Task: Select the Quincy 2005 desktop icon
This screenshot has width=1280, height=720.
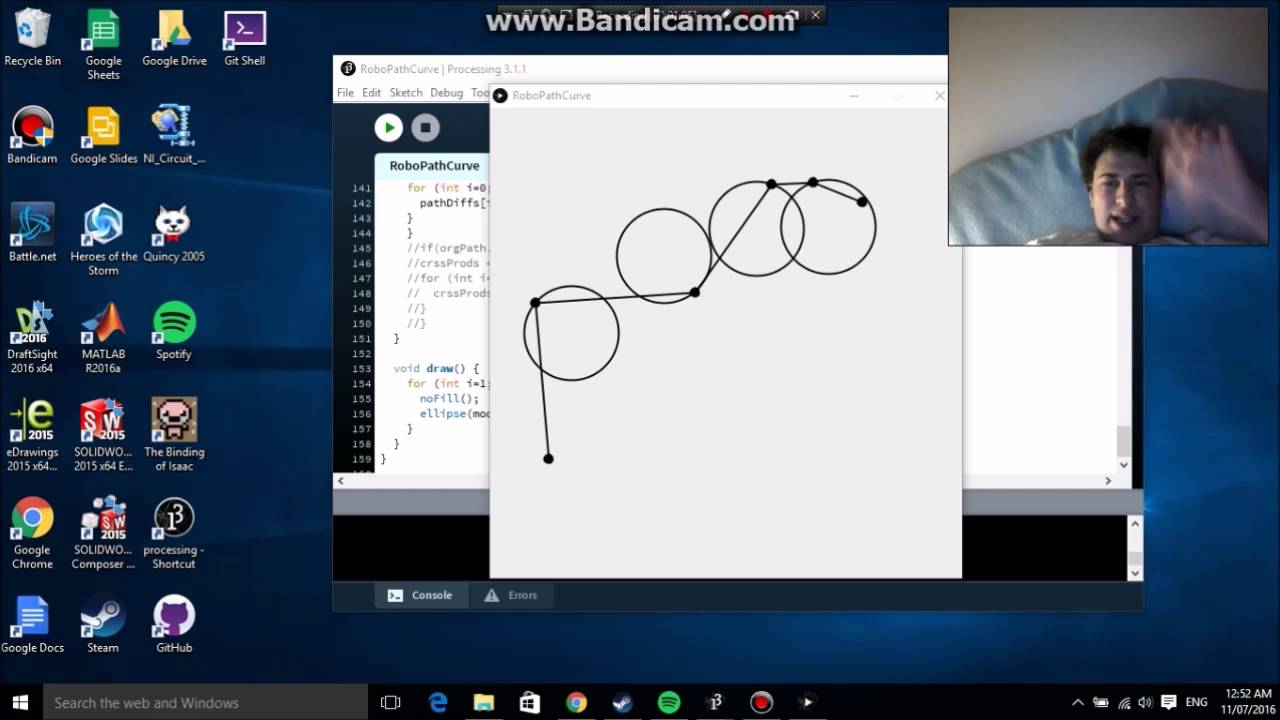Action: pos(174,234)
